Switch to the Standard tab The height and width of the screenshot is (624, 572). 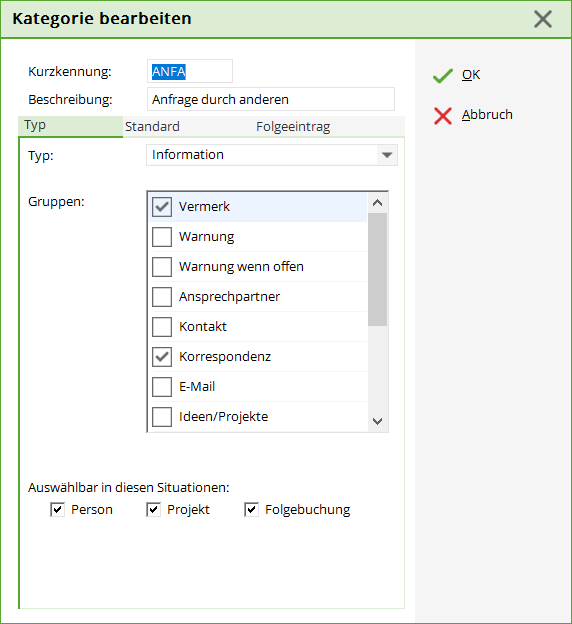click(x=152, y=127)
